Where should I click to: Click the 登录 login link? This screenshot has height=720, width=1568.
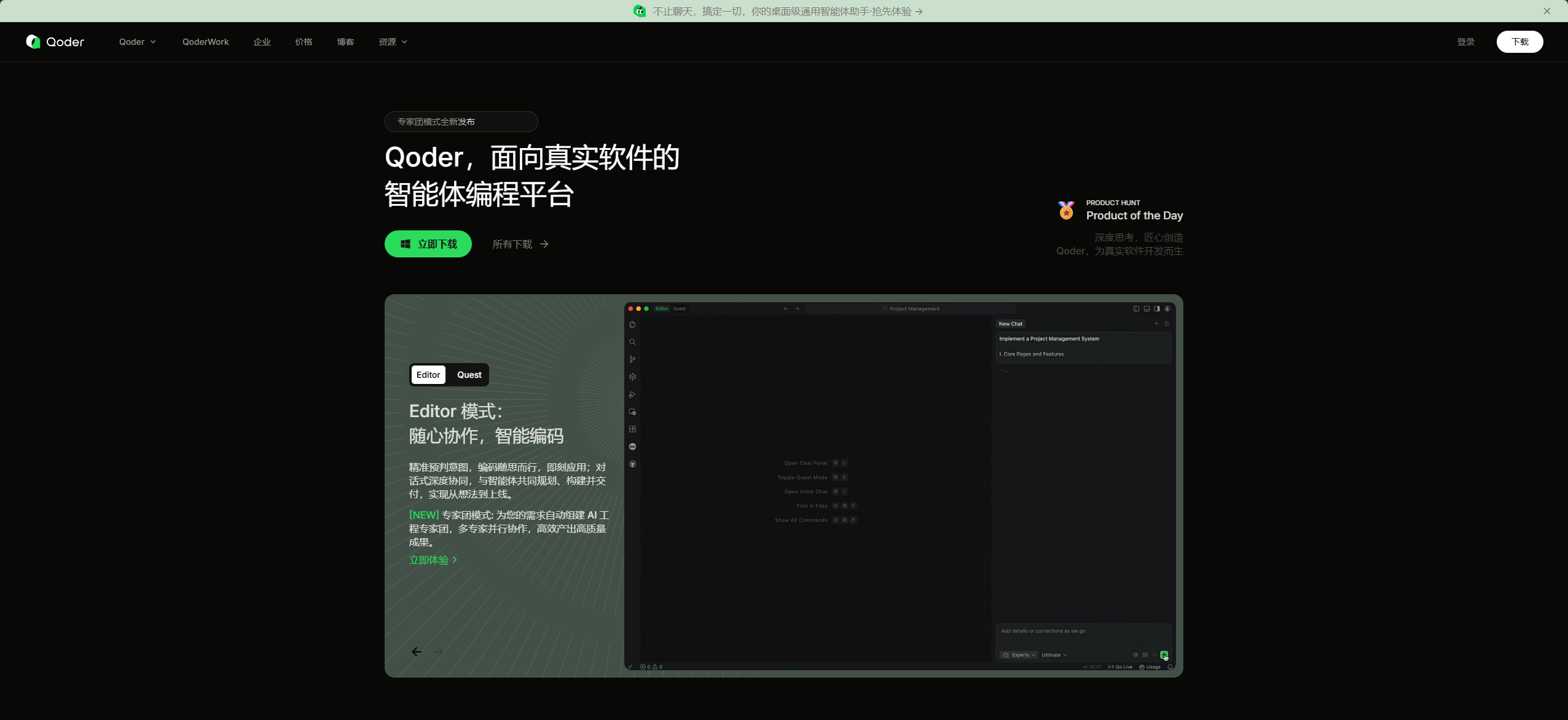[x=1466, y=42]
